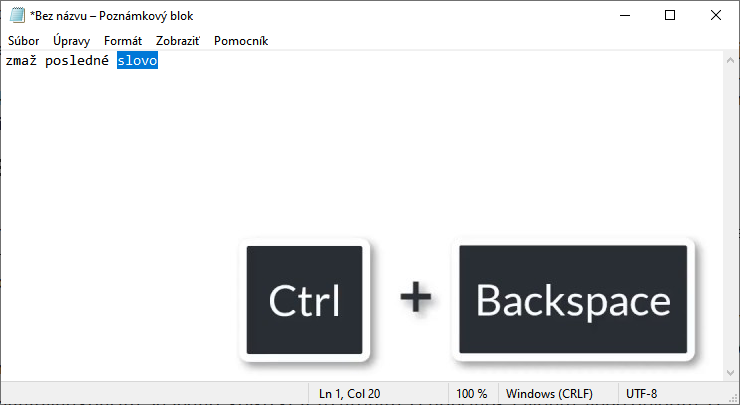Viewport: 740px width, 405px height.
Task: Click the Ctrl key graphic
Action: [x=304, y=300]
